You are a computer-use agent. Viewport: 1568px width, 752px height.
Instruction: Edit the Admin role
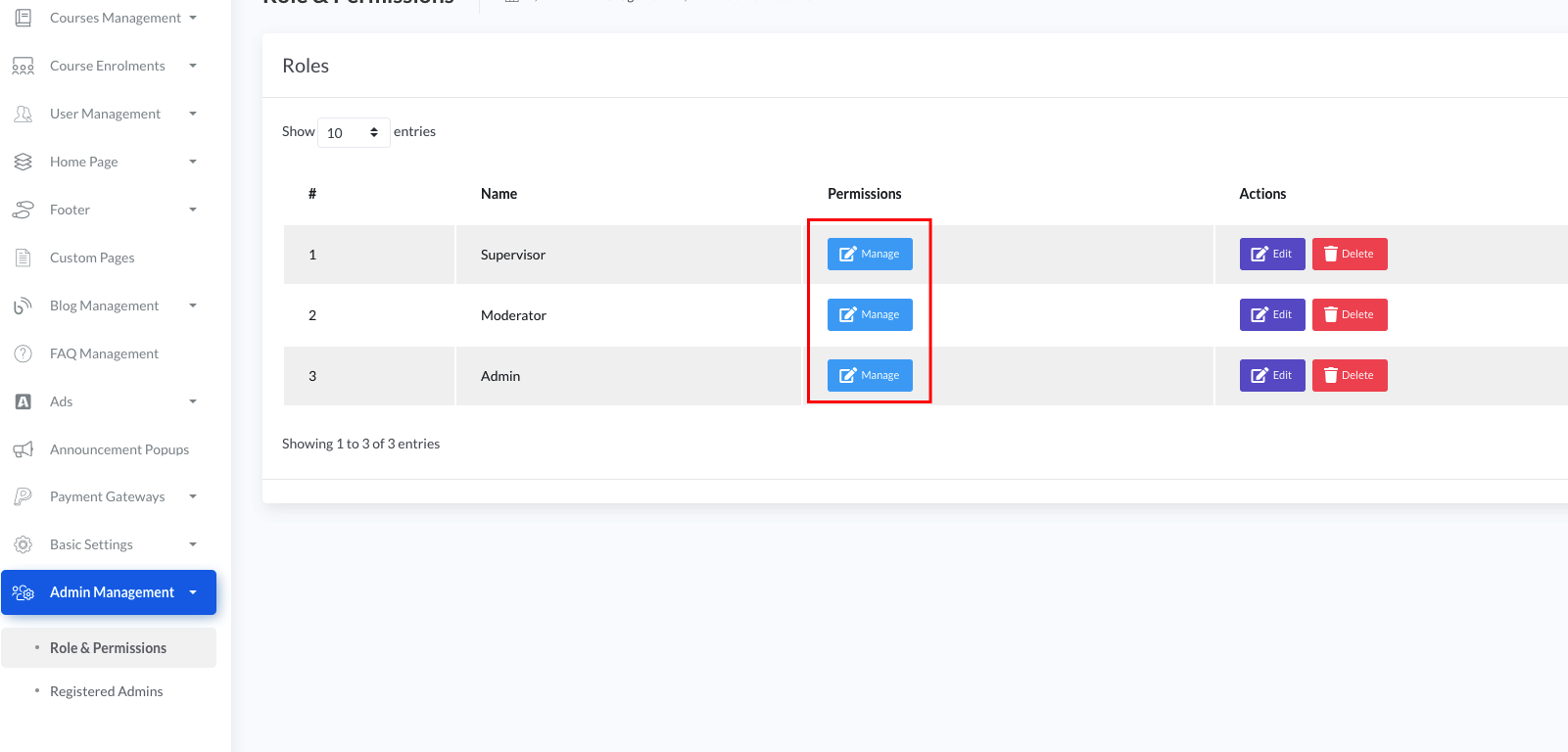coord(1271,375)
